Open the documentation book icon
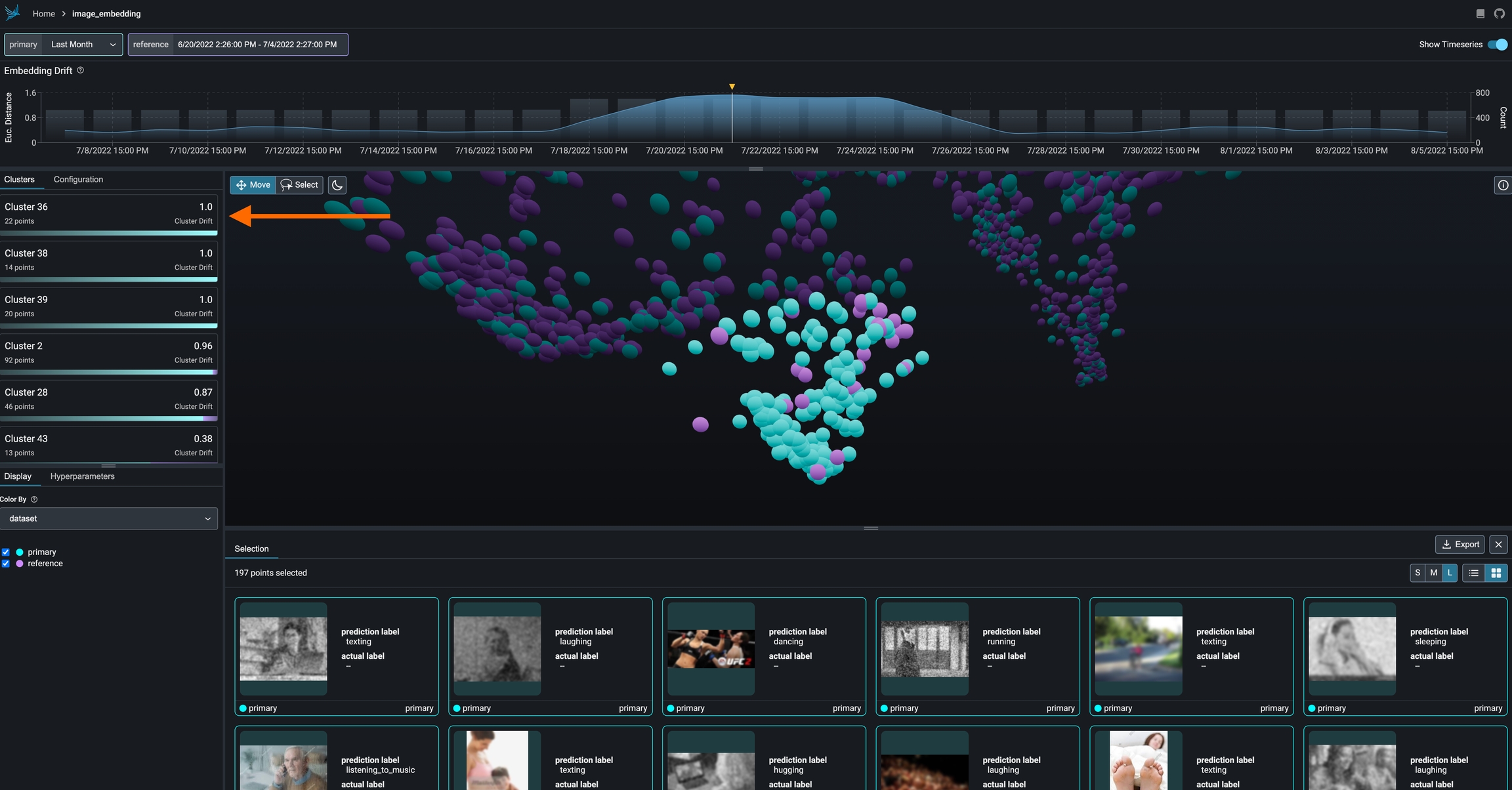This screenshot has width=1512, height=790. (1480, 14)
